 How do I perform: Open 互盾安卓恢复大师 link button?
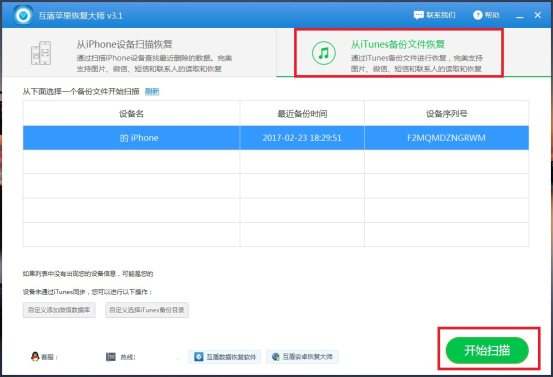tap(302, 357)
